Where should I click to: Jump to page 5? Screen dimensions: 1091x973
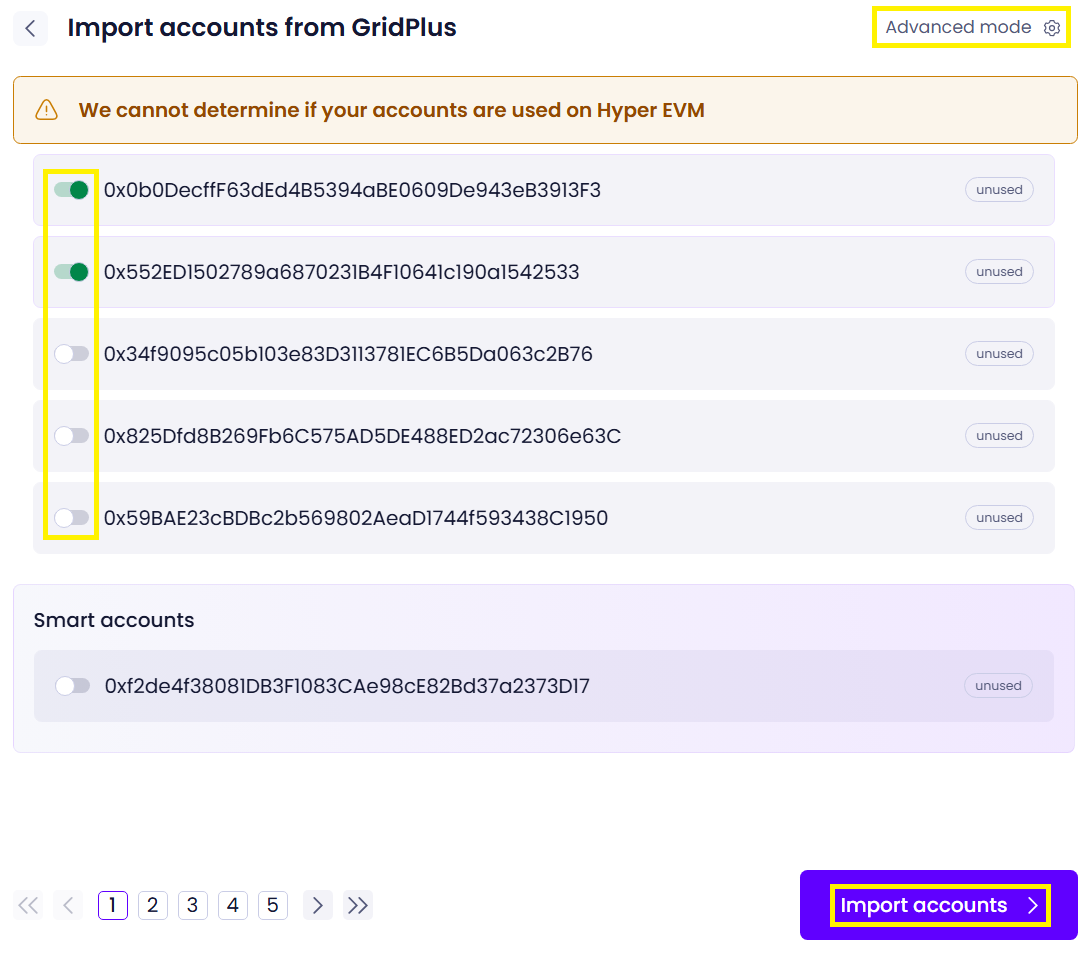272,906
